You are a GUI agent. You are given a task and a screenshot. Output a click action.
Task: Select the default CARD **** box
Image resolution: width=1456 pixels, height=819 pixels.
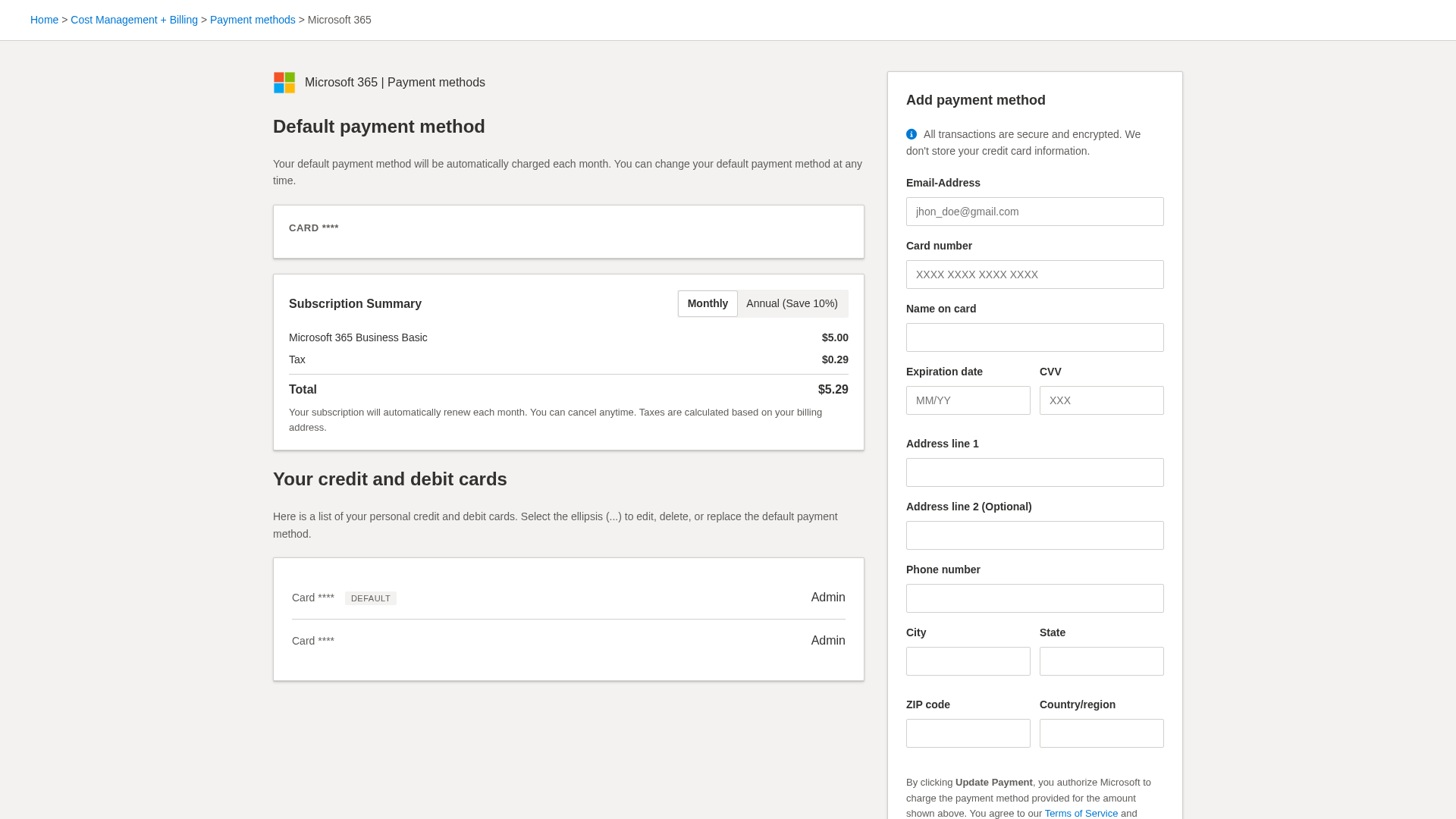tap(569, 232)
